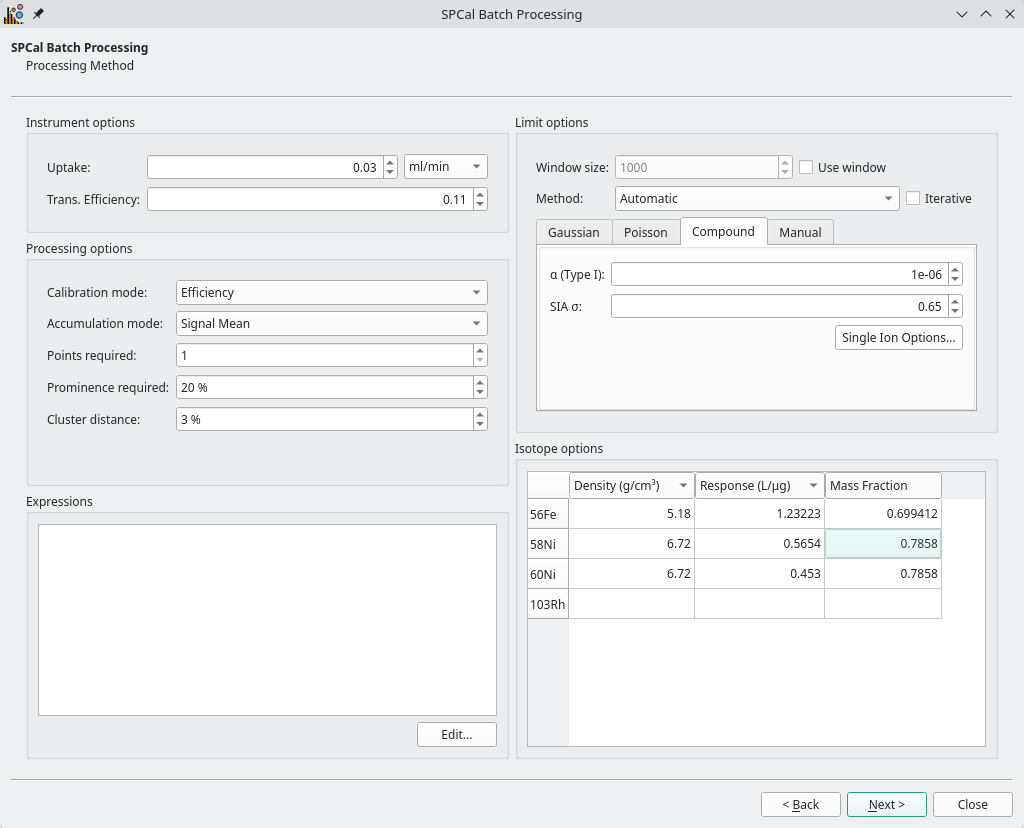Screen dimensions: 1024x828
Task: Click the Mass Fraction column header
Action: pos(883,485)
